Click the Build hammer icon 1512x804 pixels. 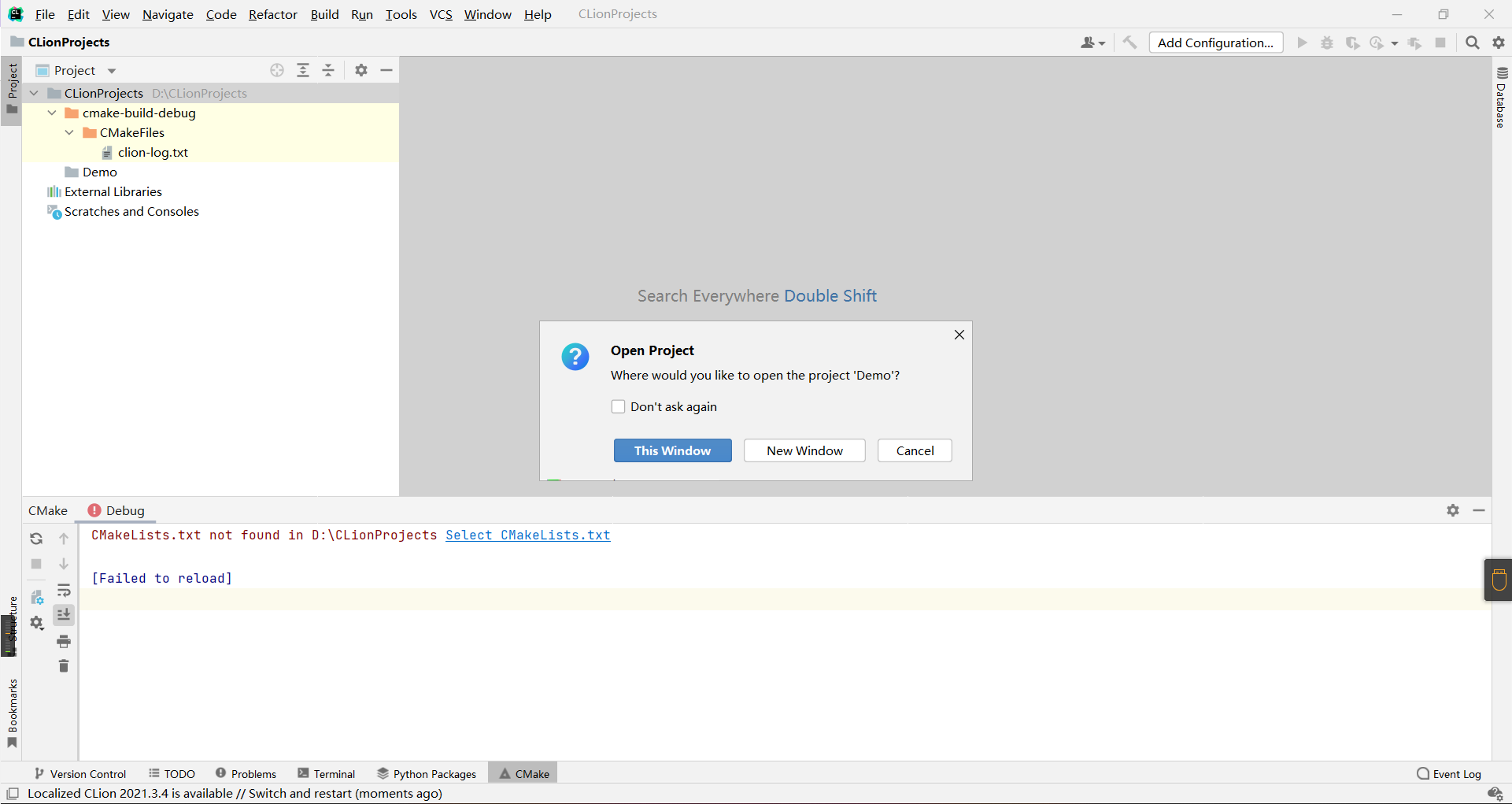coord(1129,43)
